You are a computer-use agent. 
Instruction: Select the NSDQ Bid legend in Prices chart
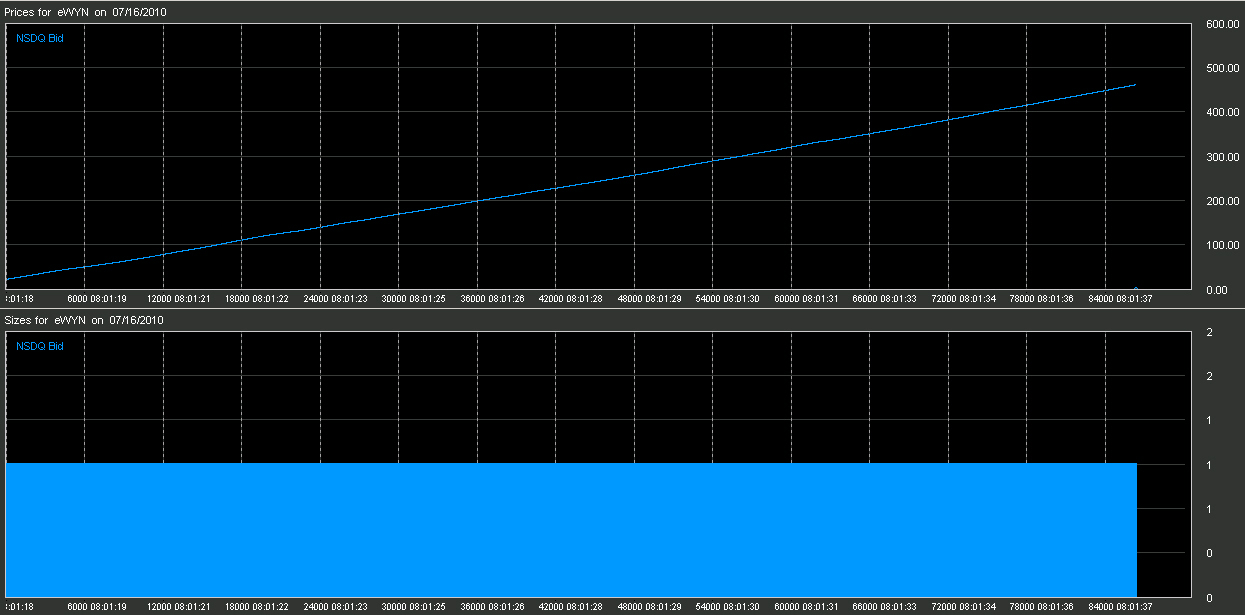point(40,37)
